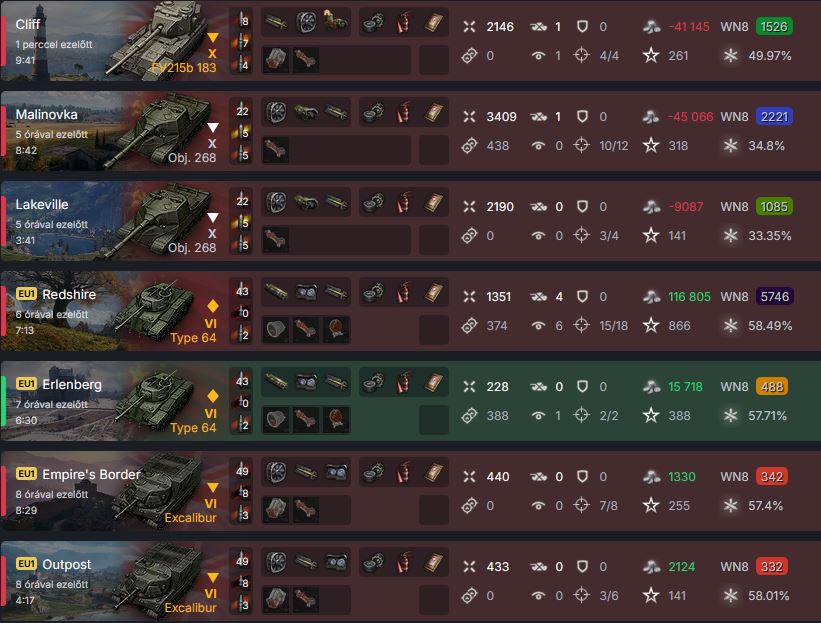Click the assist chain icon beside 438
The height and width of the screenshot is (623, 821).
pos(469,146)
